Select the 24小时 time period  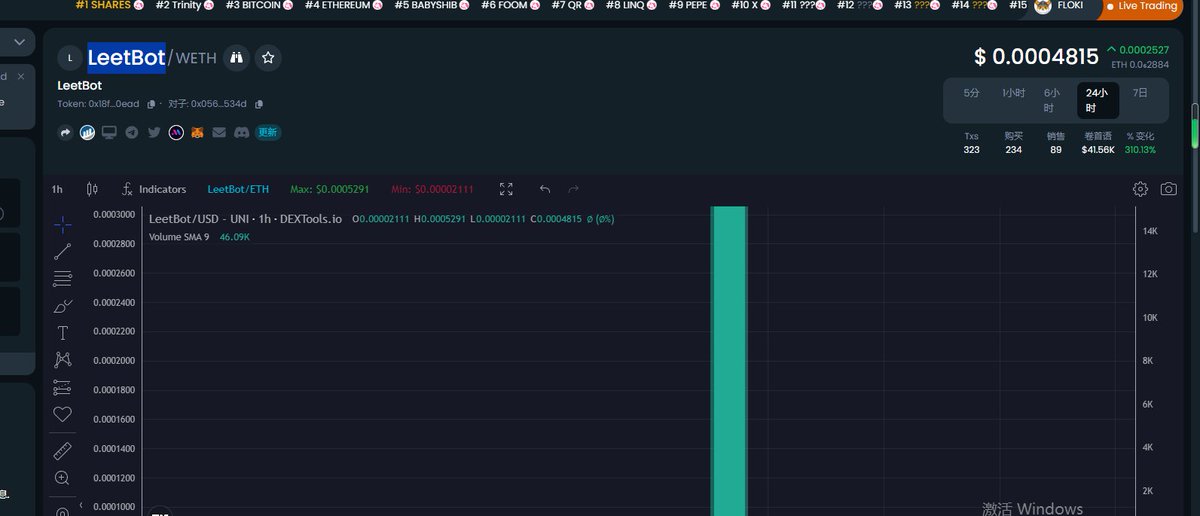[x=1098, y=100]
